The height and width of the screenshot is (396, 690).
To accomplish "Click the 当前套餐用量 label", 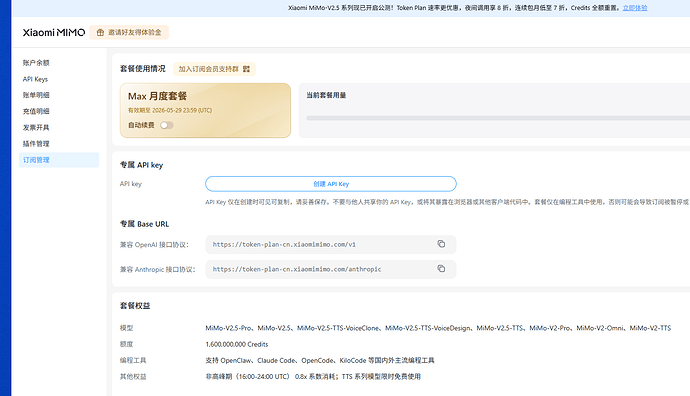I will click(x=326, y=95).
